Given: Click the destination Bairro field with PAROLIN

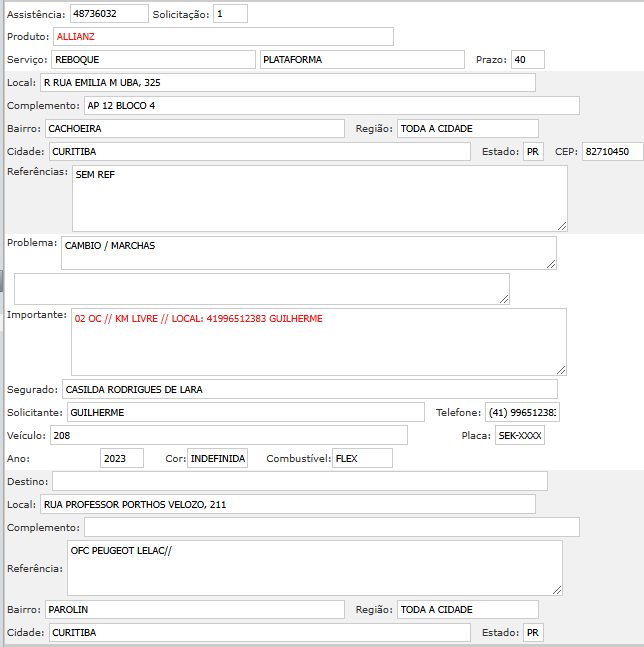Looking at the screenshot, I should [x=194, y=610].
